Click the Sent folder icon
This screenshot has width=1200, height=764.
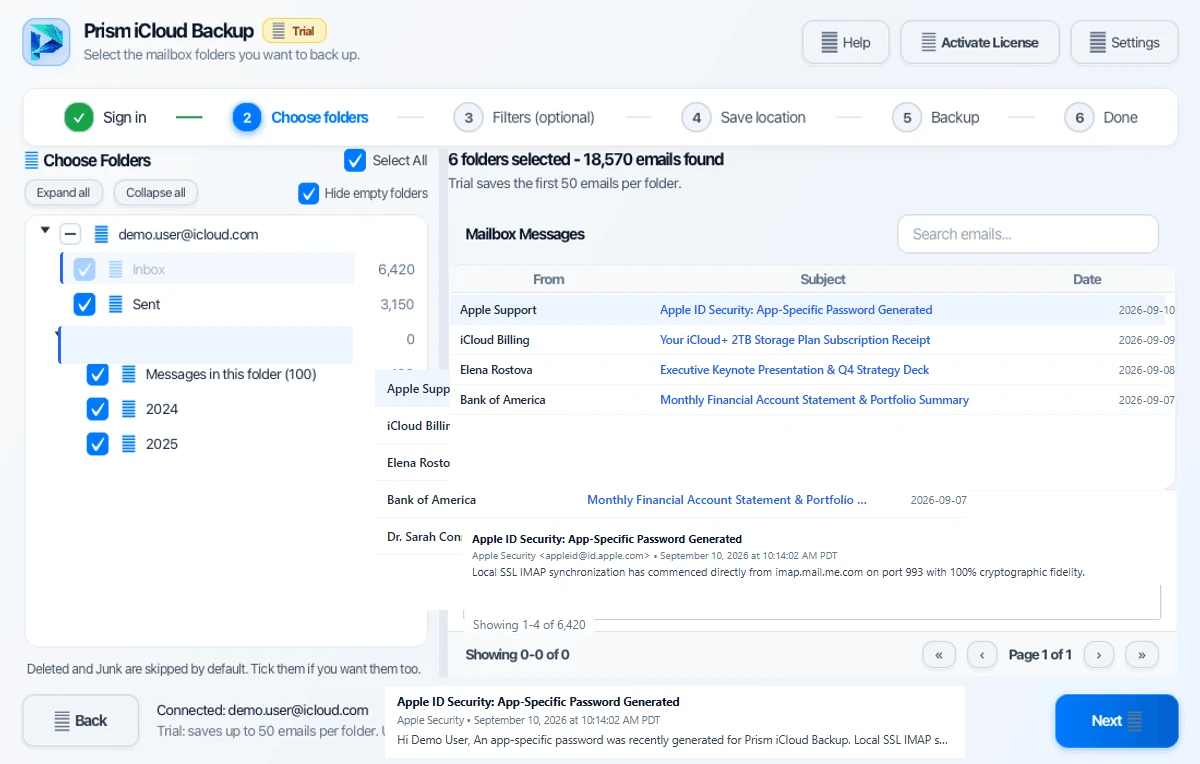[116, 304]
